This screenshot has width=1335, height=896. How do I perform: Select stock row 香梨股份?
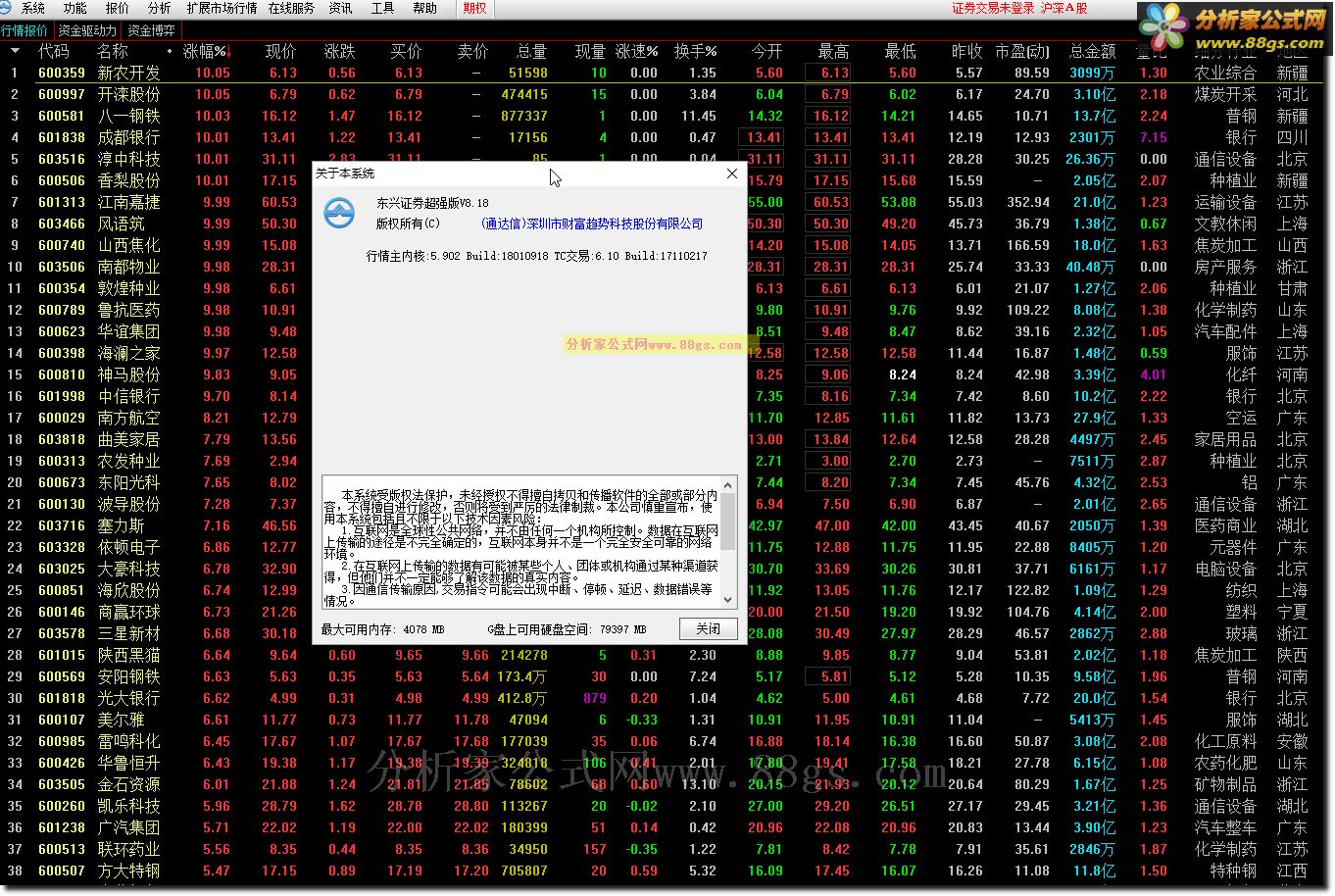pos(128,180)
